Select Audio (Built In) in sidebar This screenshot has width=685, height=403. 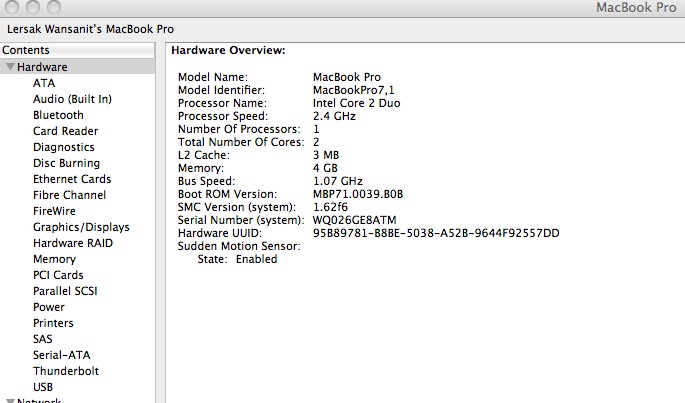click(x=72, y=99)
